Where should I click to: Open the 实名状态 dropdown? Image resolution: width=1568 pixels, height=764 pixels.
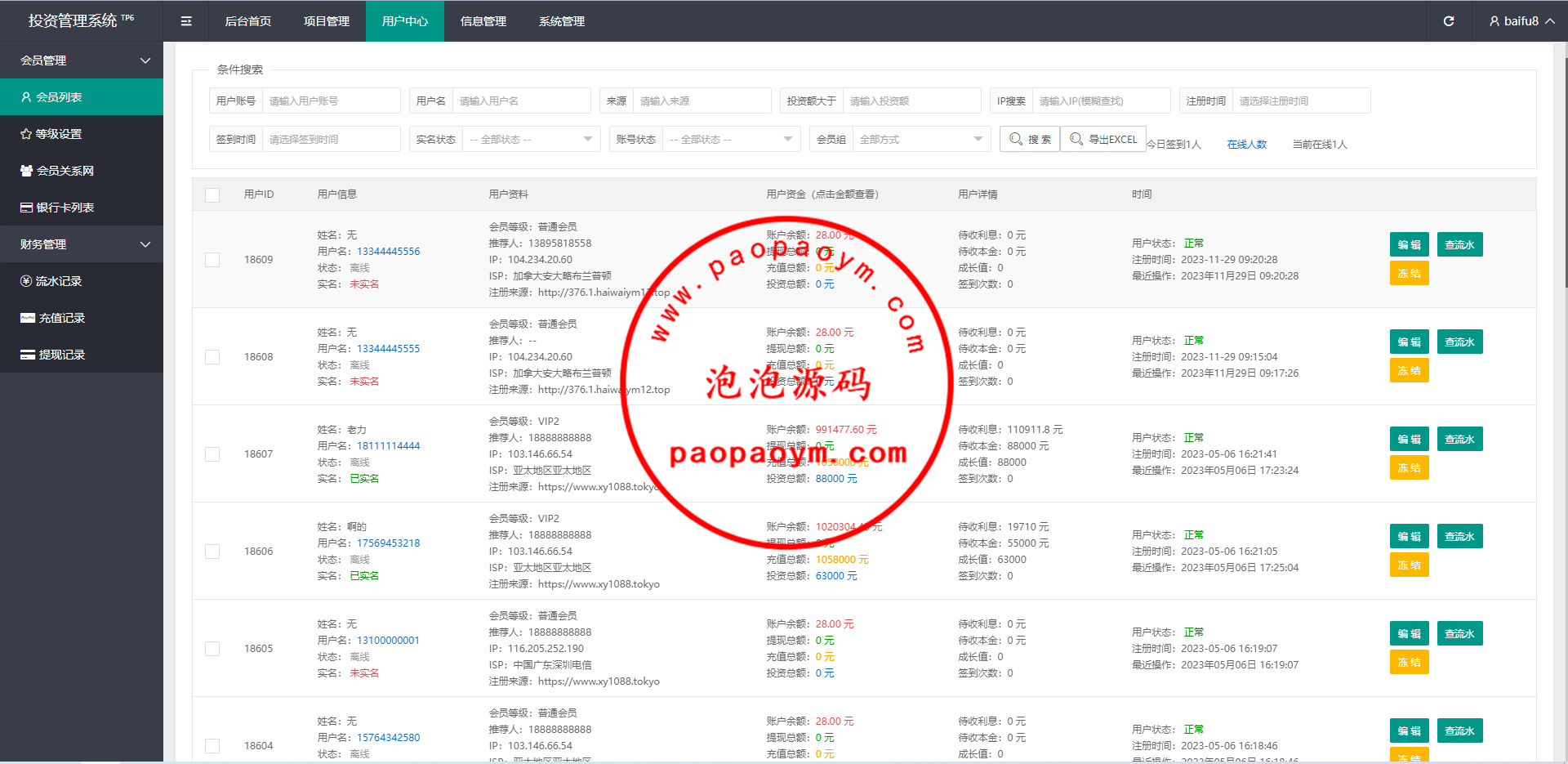(x=531, y=139)
